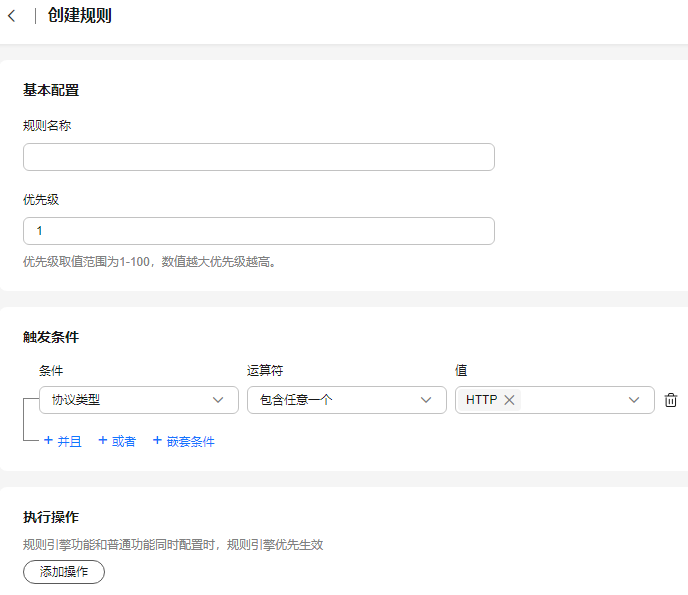
Task: Click the 创建规则 page title
Action: pos(79,15)
